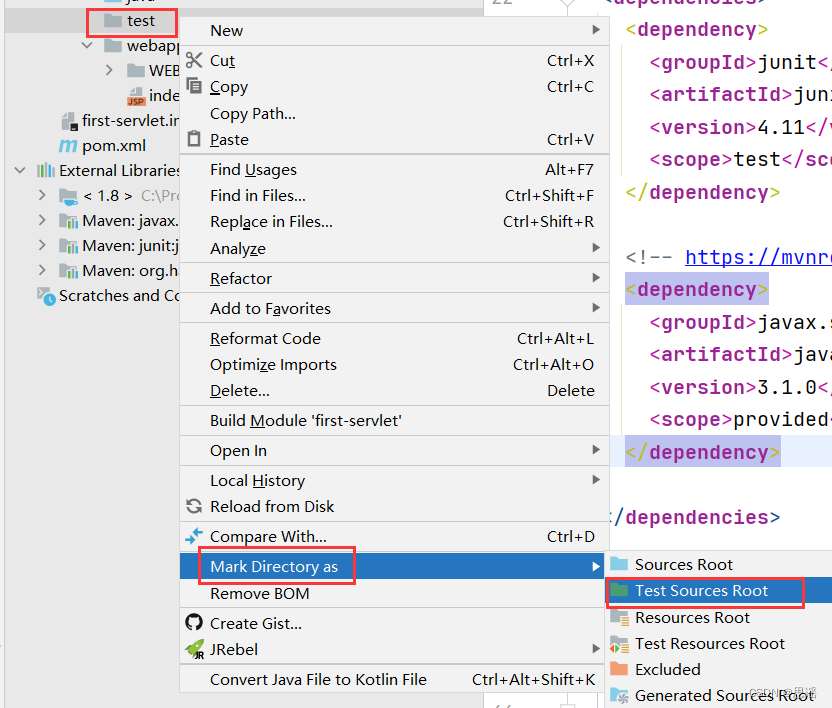Click the highlighted </dependency> closing tag
Image resolution: width=832 pixels, height=708 pixels.
[703, 452]
